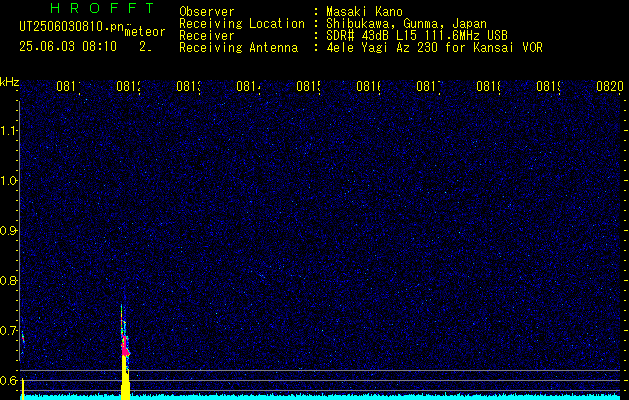Click the yellow intensity spike at 0812

pos(126,377)
